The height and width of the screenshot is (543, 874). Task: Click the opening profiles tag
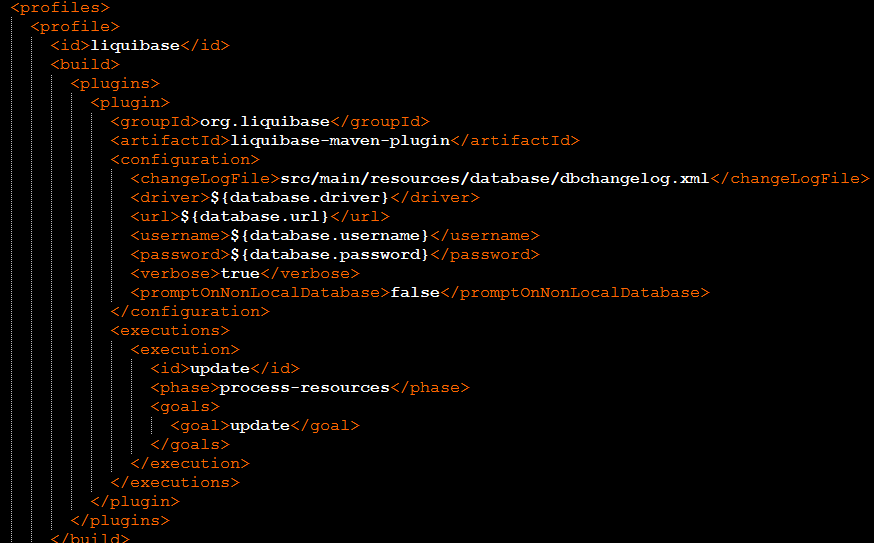pos(60,8)
